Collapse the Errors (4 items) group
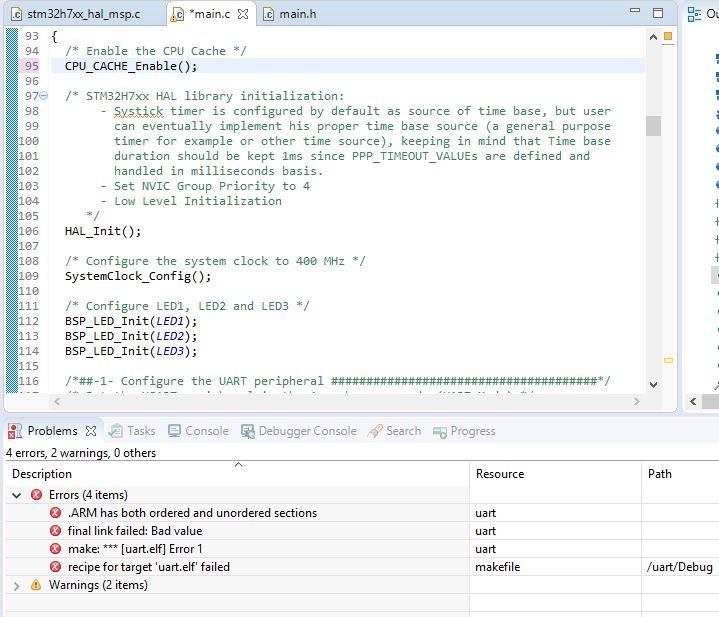The image size is (719, 617). pyautogui.click(x=17, y=495)
